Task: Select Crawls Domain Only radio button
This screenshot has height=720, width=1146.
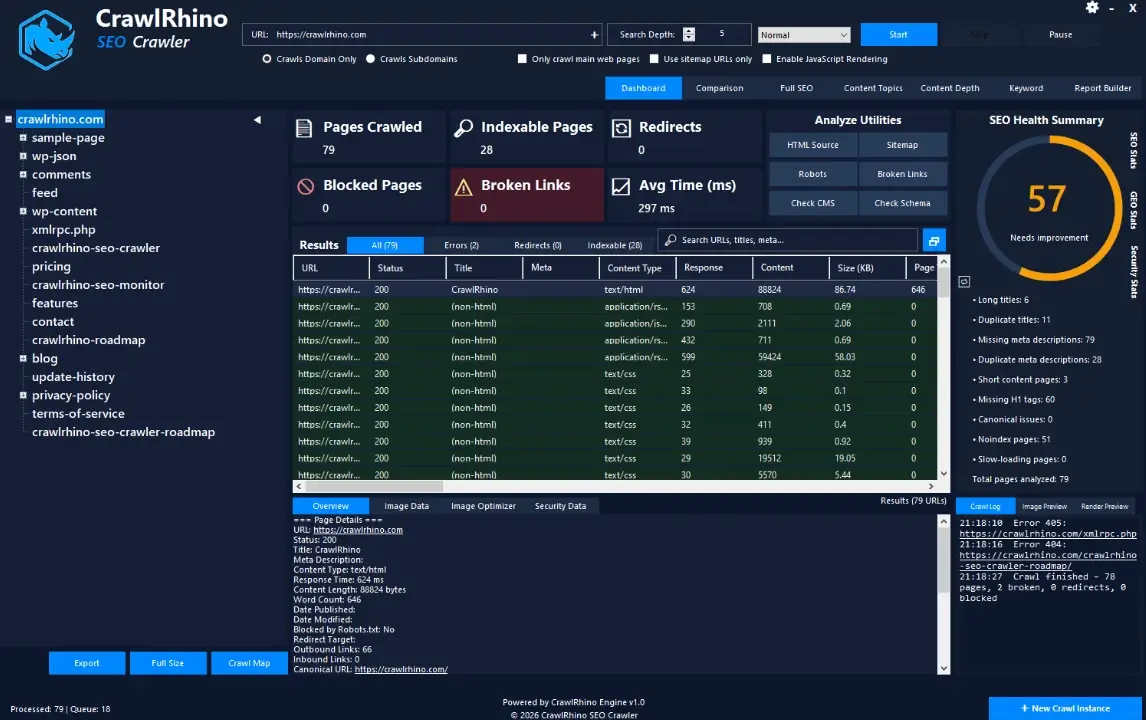Action: 267,59
